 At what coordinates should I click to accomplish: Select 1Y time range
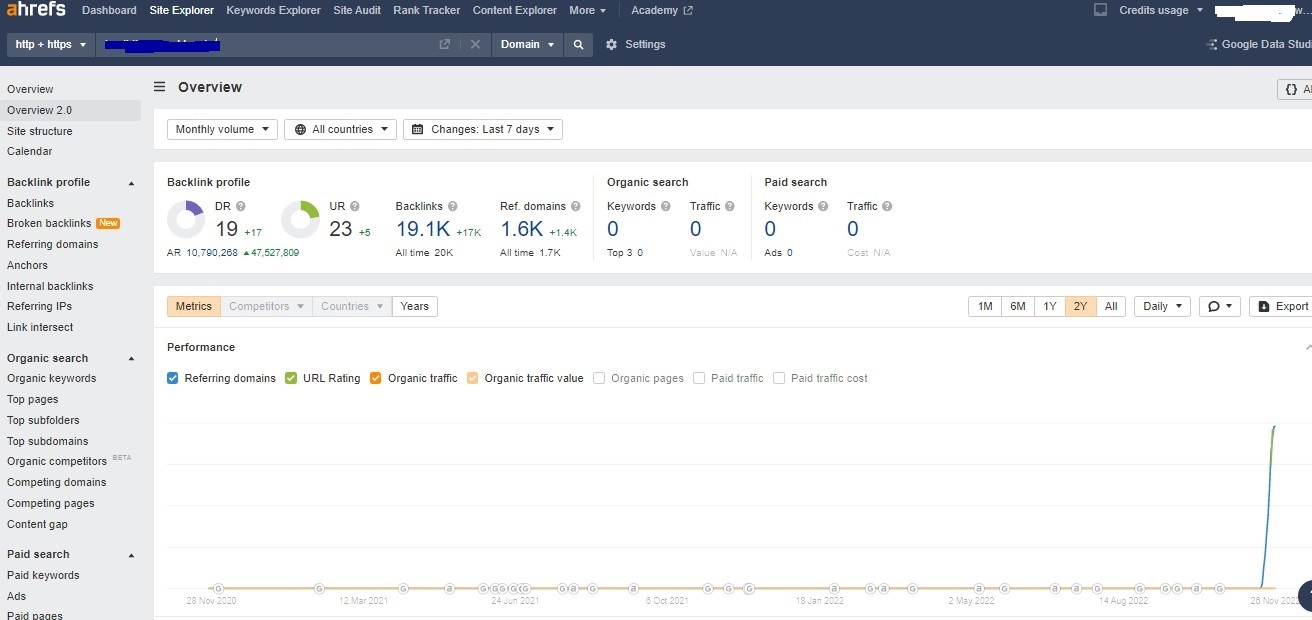point(1050,307)
